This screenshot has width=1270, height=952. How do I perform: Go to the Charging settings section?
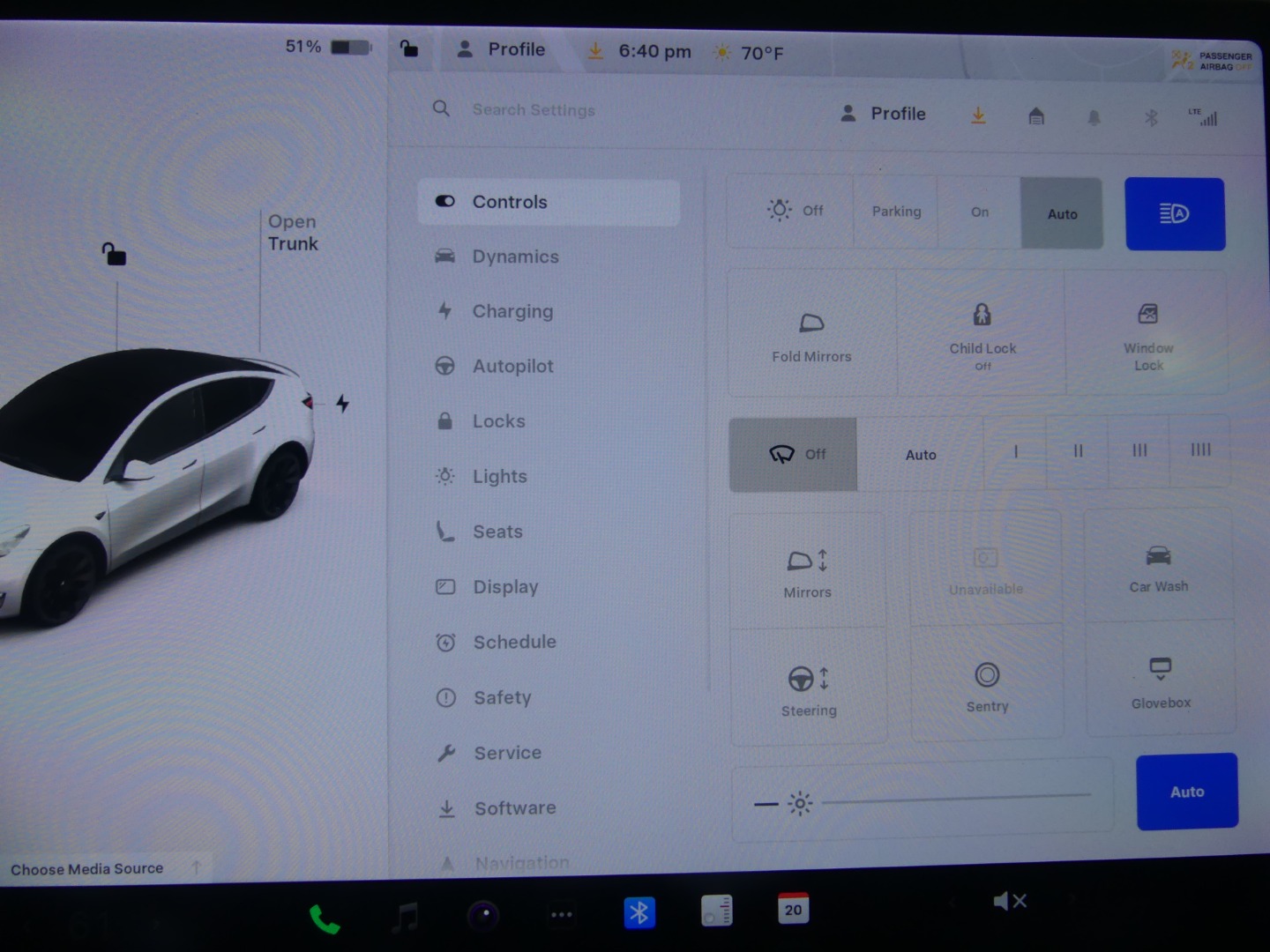[x=512, y=311]
